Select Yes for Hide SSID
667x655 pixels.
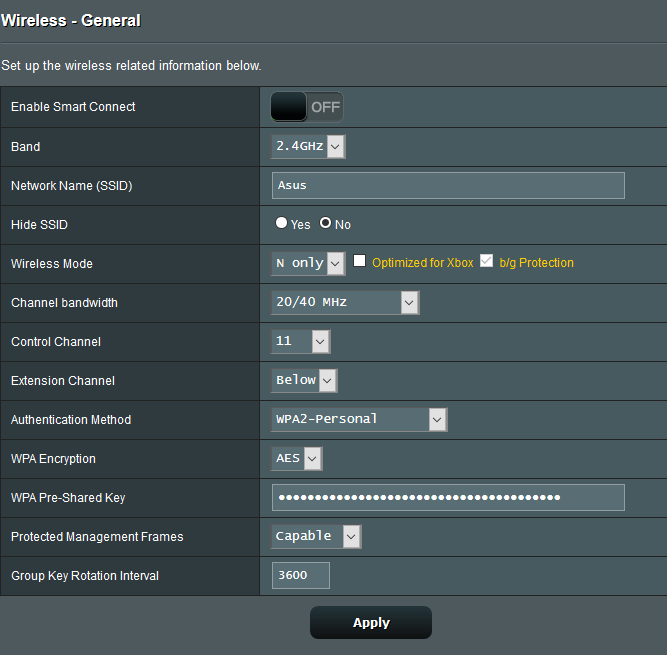click(x=281, y=223)
